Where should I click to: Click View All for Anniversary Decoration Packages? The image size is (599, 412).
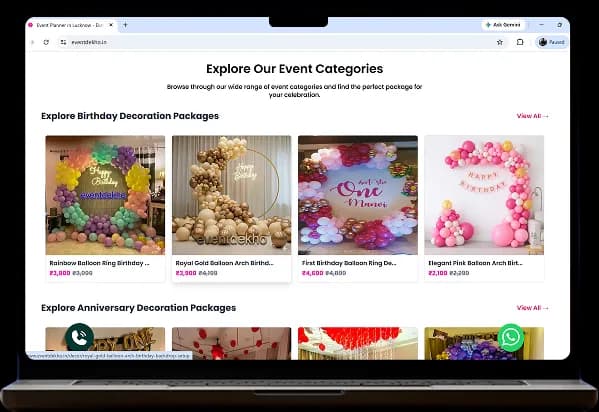(533, 308)
